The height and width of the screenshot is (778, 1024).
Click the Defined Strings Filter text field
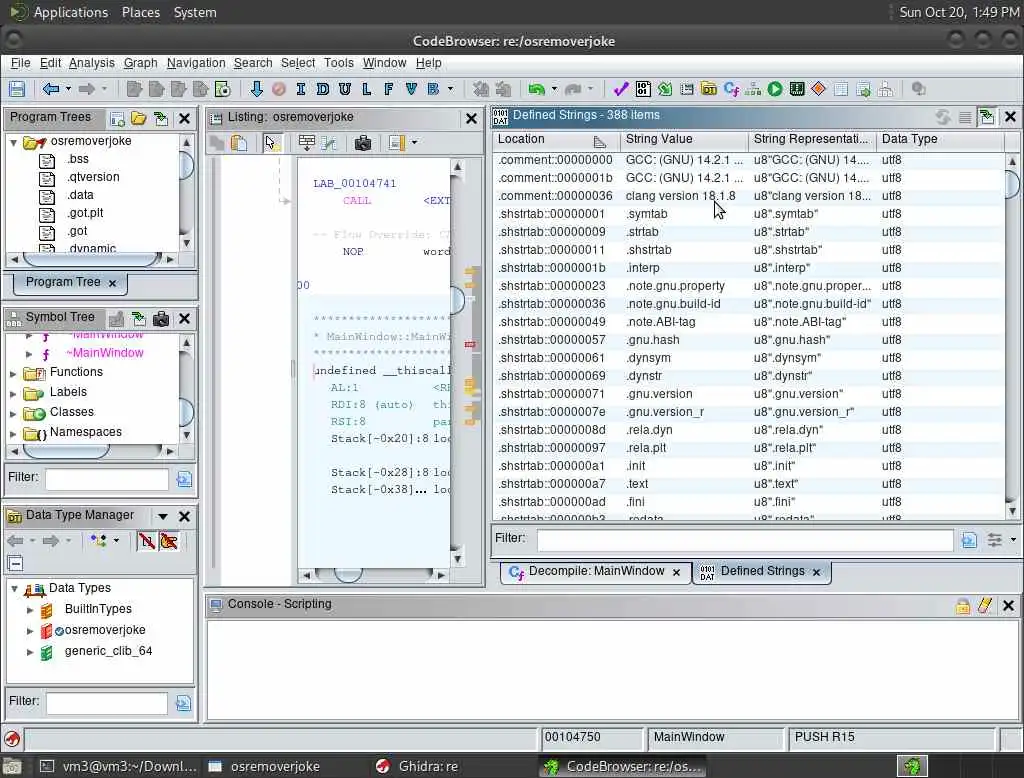point(744,540)
